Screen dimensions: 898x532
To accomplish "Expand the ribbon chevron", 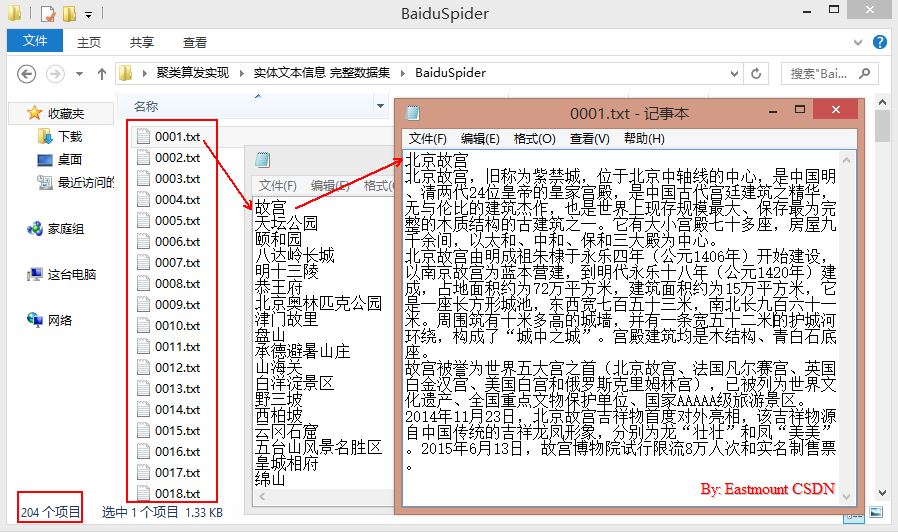I will pyautogui.click(x=857, y=42).
